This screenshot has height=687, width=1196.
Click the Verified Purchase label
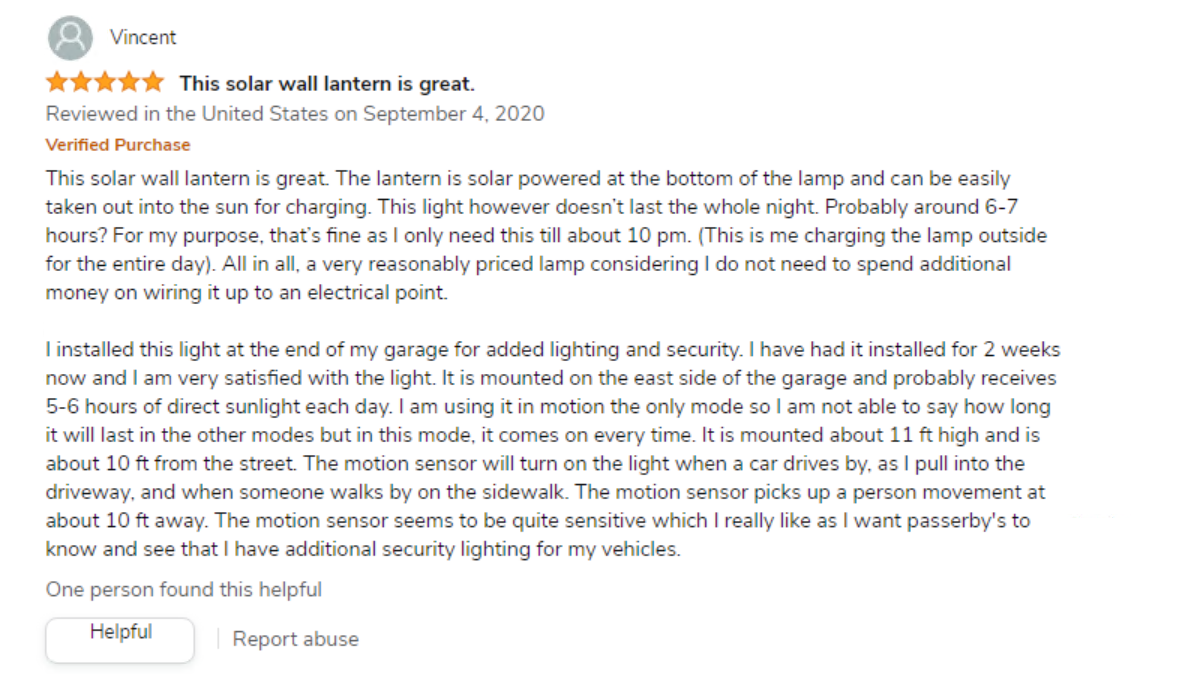(118, 145)
